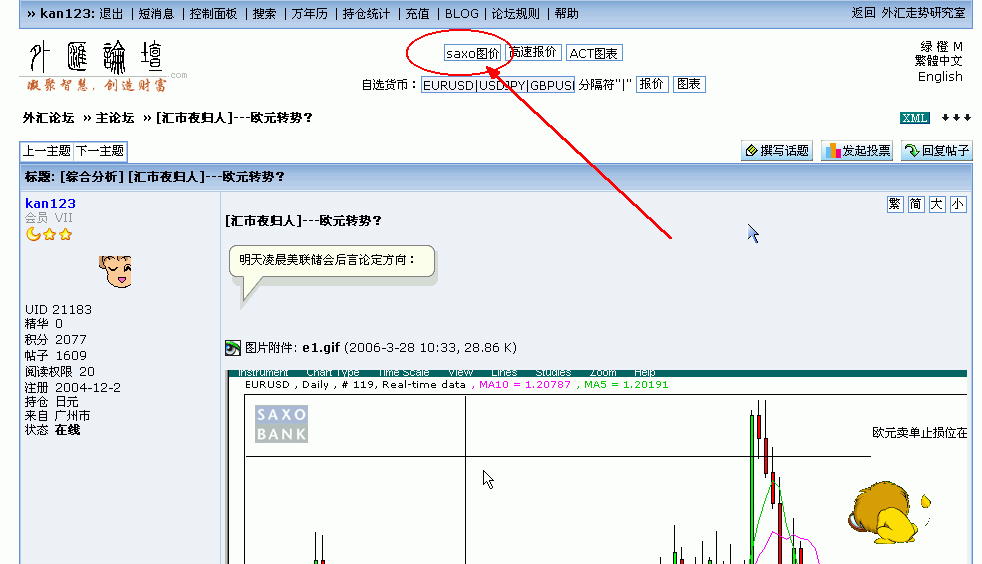Click the 图表 button next to 报价
The height and width of the screenshot is (564, 982).
click(x=690, y=84)
